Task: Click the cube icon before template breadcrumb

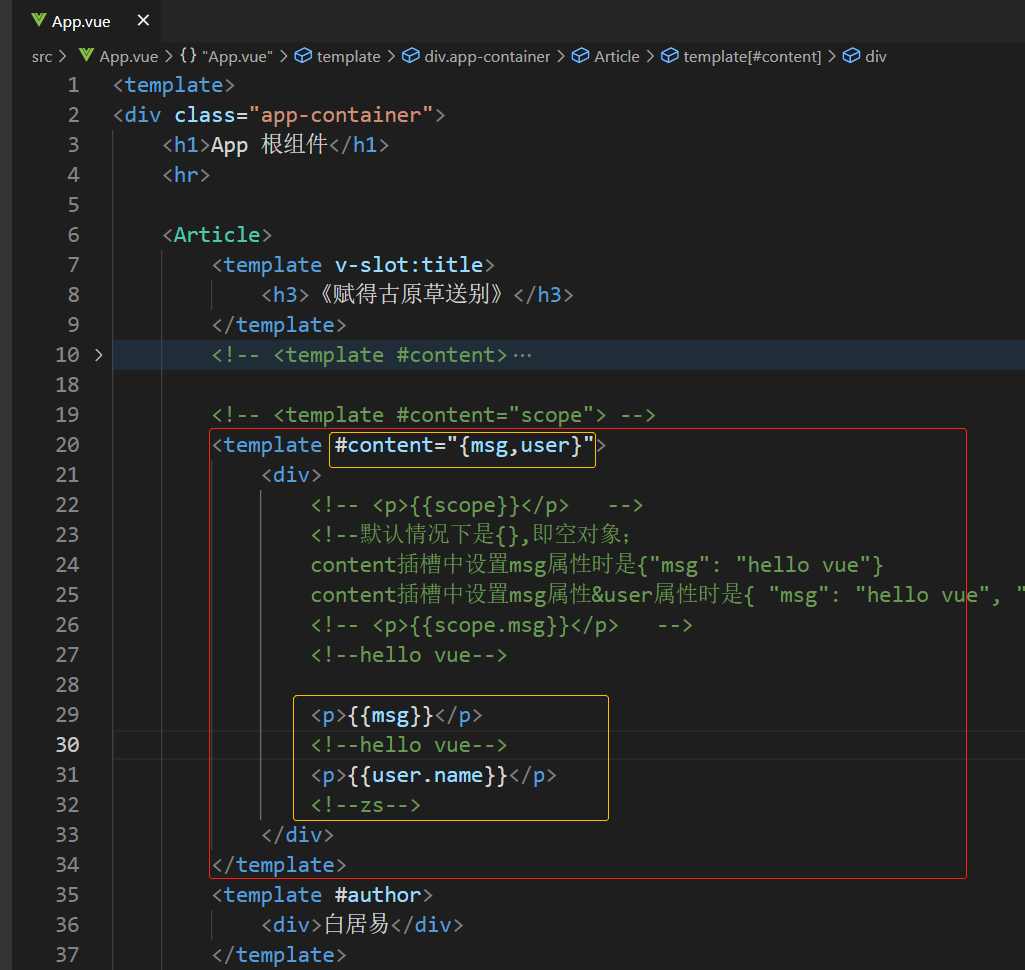Action: pyautogui.click(x=303, y=56)
